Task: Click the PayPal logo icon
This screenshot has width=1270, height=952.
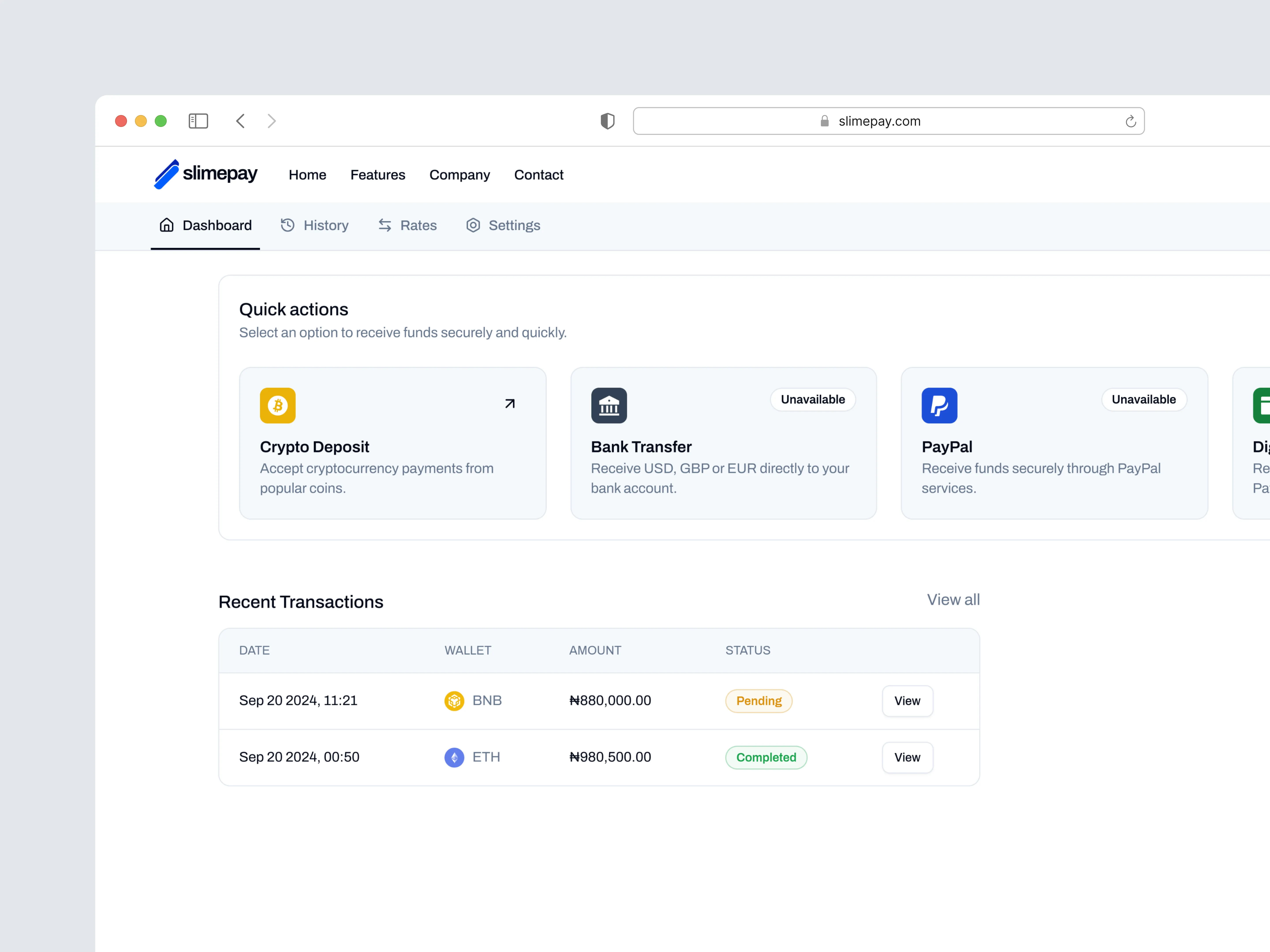Action: pos(939,406)
